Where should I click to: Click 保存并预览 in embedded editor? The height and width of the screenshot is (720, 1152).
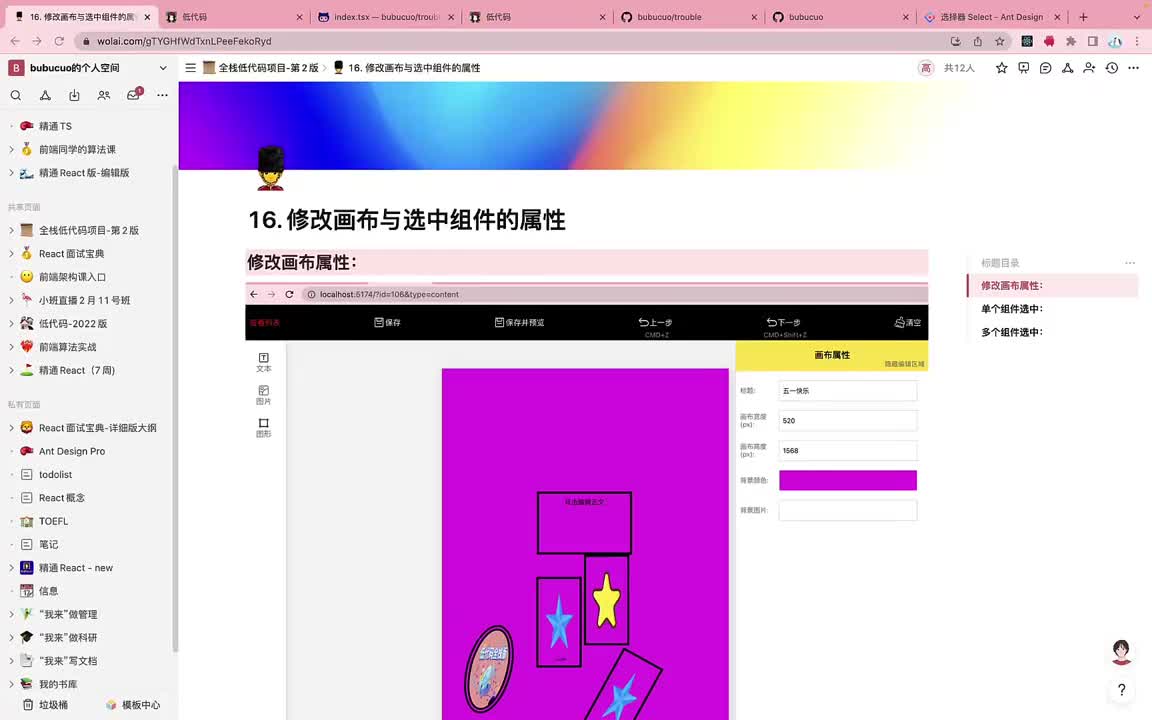click(x=519, y=322)
